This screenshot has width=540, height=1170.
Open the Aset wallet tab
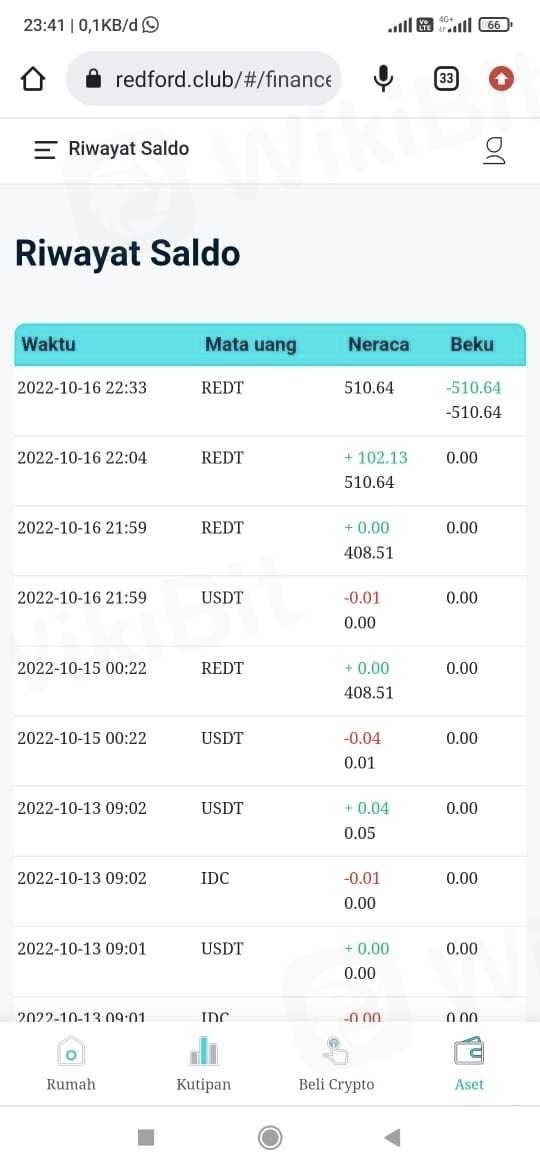tap(469, 1064)
